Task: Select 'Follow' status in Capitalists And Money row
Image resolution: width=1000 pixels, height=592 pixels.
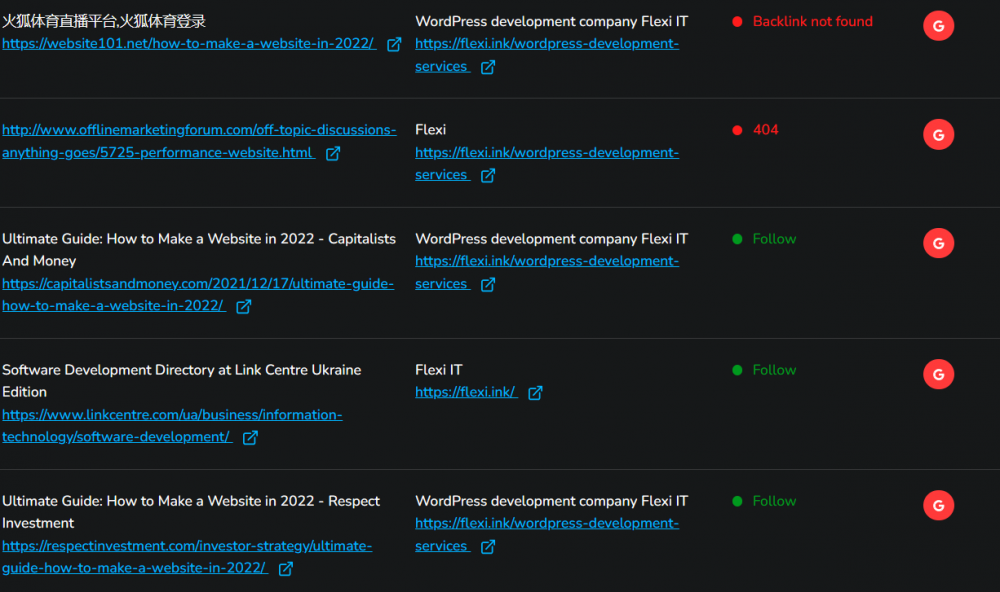Action: tap(774, 239)
